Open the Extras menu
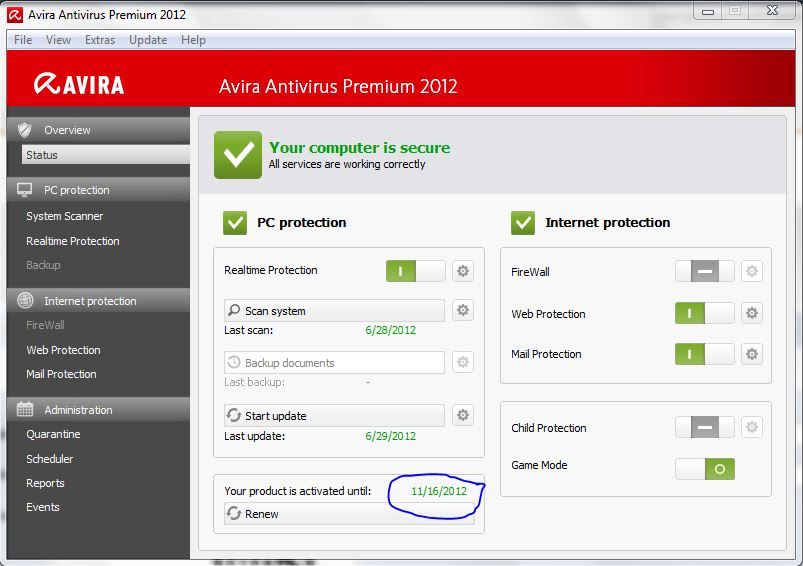The image size is (803, 566). coord(100,40)
